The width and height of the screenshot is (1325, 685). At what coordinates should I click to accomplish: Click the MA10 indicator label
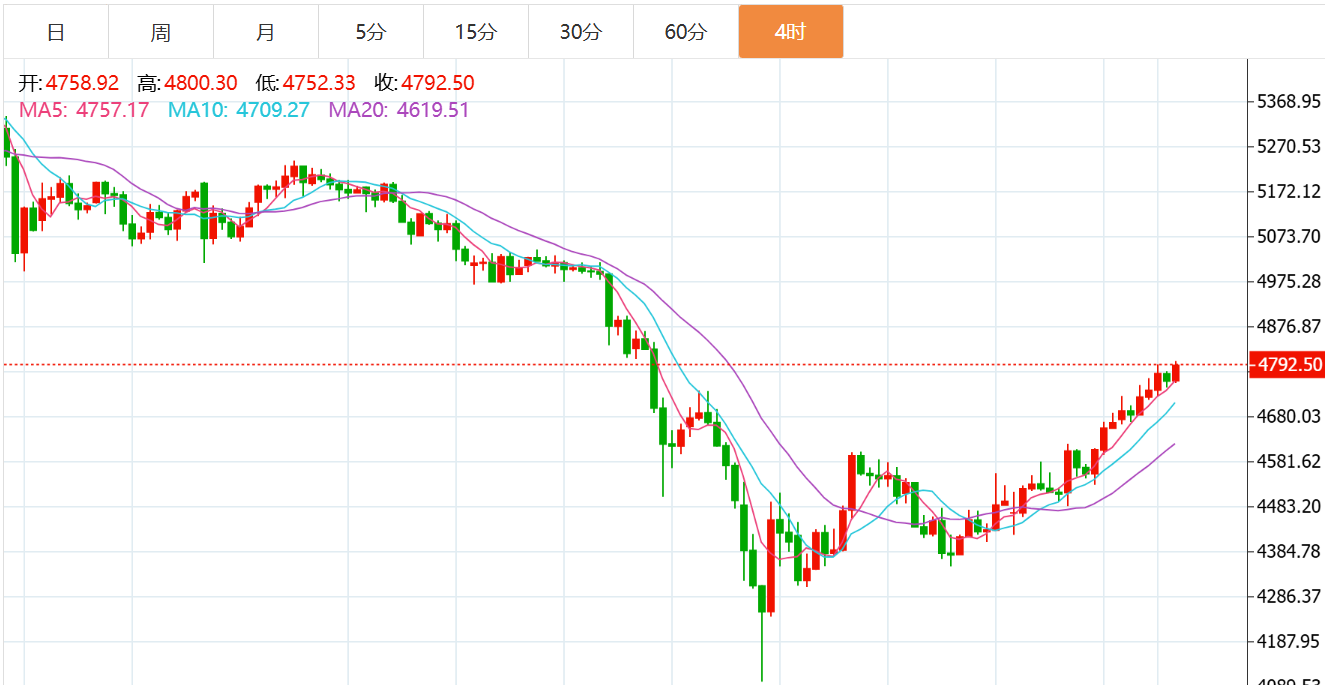point(239,110)
